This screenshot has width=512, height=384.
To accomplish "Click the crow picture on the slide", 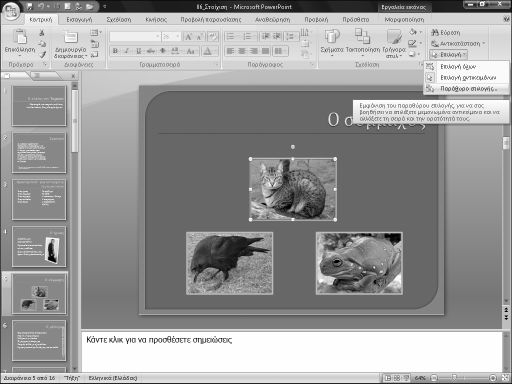I will [229, 263].
